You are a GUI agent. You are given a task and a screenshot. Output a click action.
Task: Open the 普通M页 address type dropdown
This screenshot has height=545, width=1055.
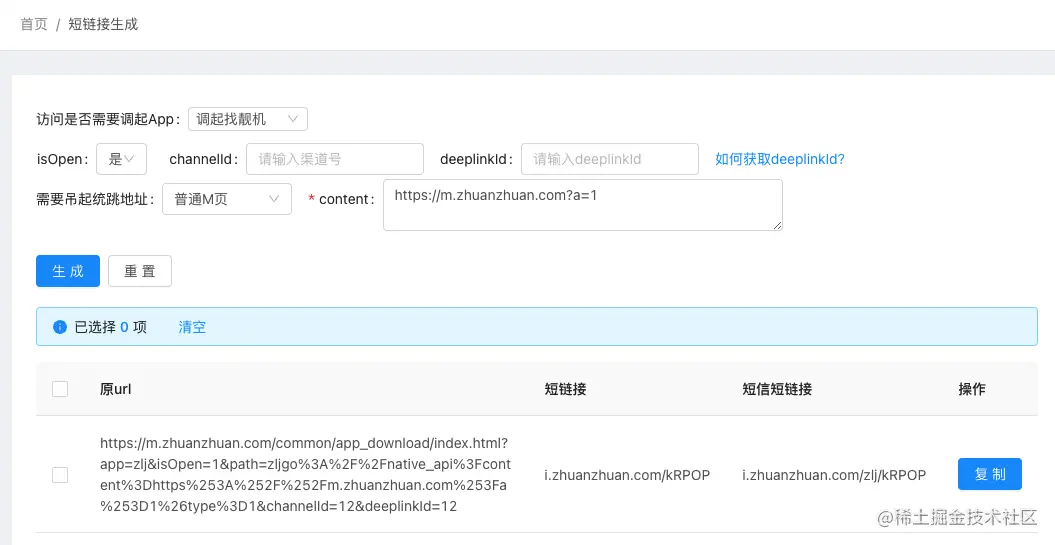(227, 199)
